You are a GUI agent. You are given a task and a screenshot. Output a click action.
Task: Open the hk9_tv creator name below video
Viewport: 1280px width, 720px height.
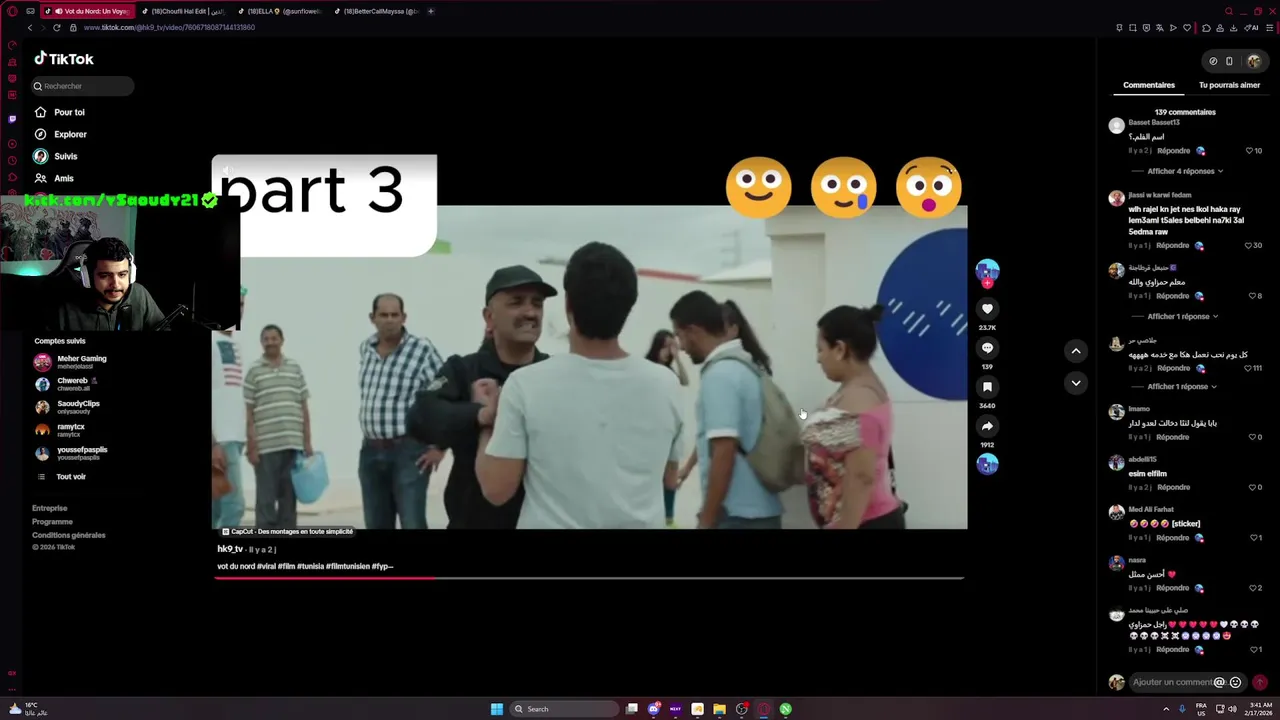coord(230,549)
